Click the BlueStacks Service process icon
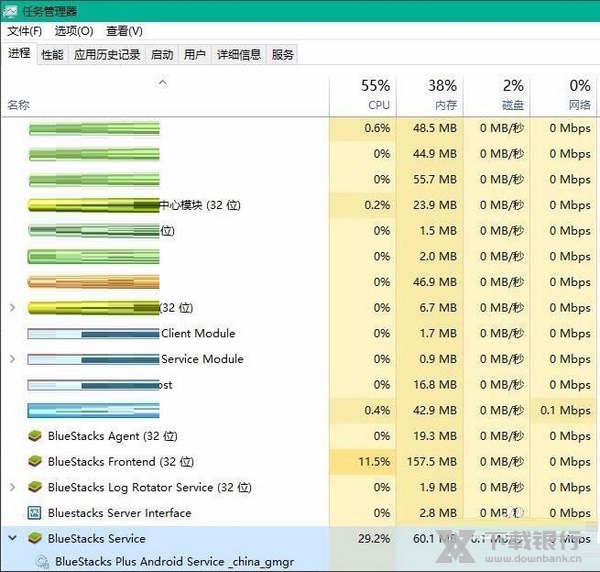 (36, 539)
